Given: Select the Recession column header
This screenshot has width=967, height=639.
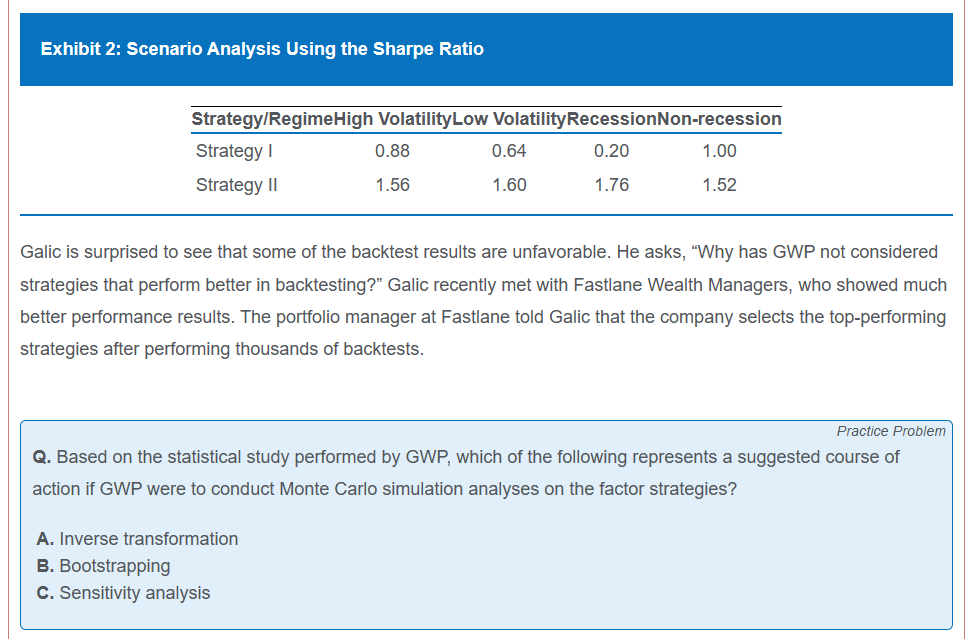Looking at the screenshot, I should point(611,119).
